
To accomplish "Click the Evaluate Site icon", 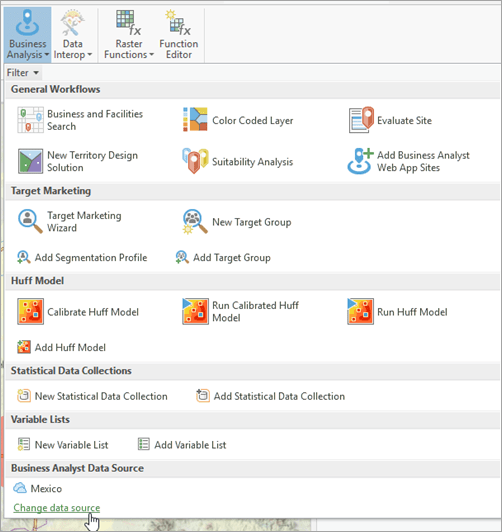I will pyautogui.click(x=361, y=120).
